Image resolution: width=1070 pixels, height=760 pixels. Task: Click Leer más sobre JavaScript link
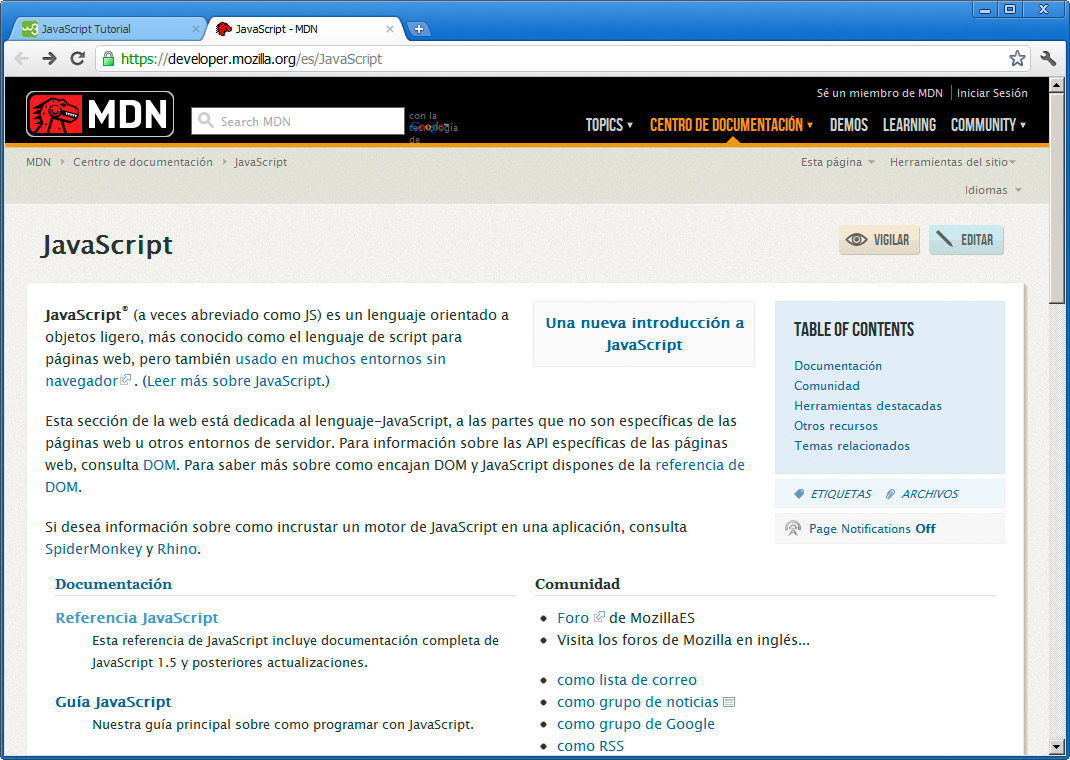pyautogui.click(x=233, y=381)
